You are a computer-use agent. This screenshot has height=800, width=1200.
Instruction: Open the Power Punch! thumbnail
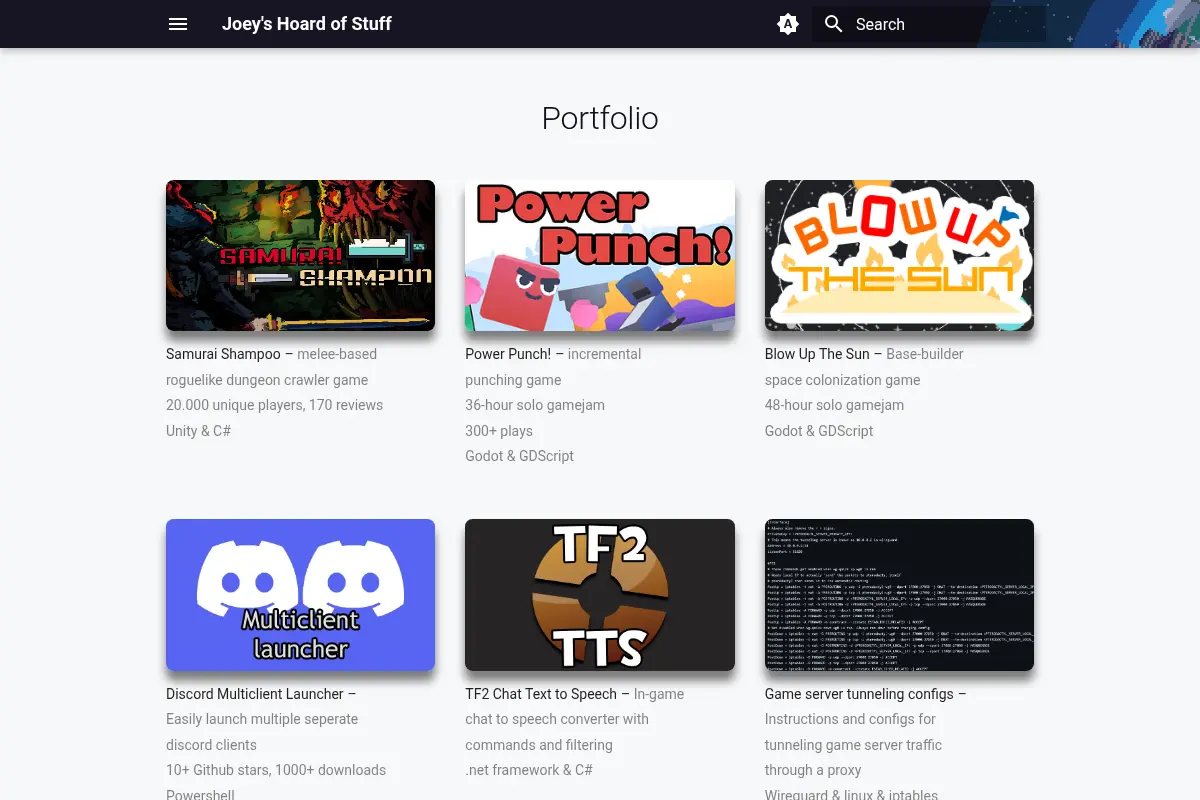point(600,255)
